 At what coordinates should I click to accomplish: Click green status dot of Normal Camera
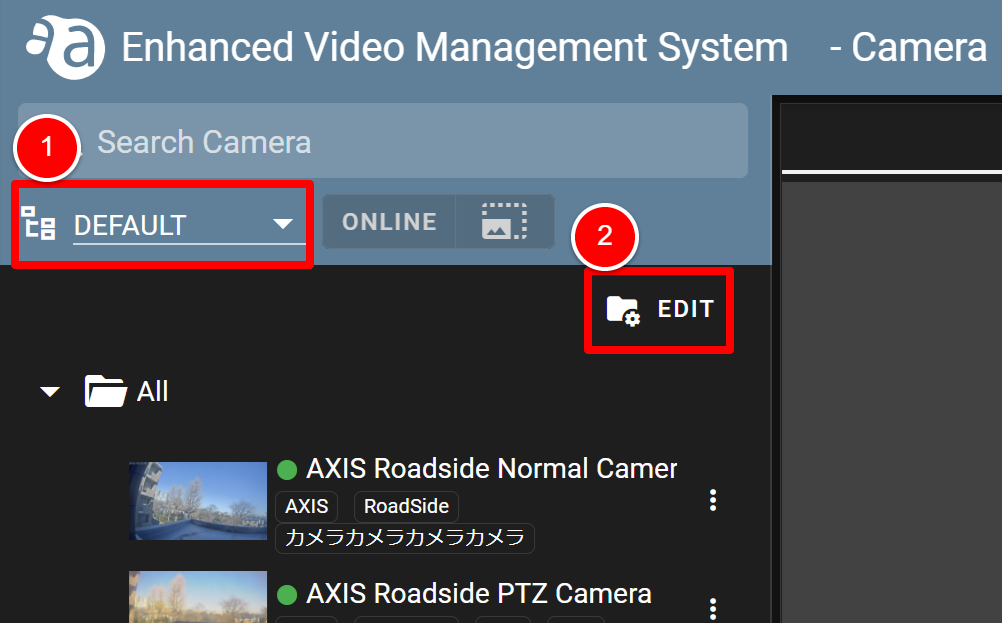coord(287,470)
